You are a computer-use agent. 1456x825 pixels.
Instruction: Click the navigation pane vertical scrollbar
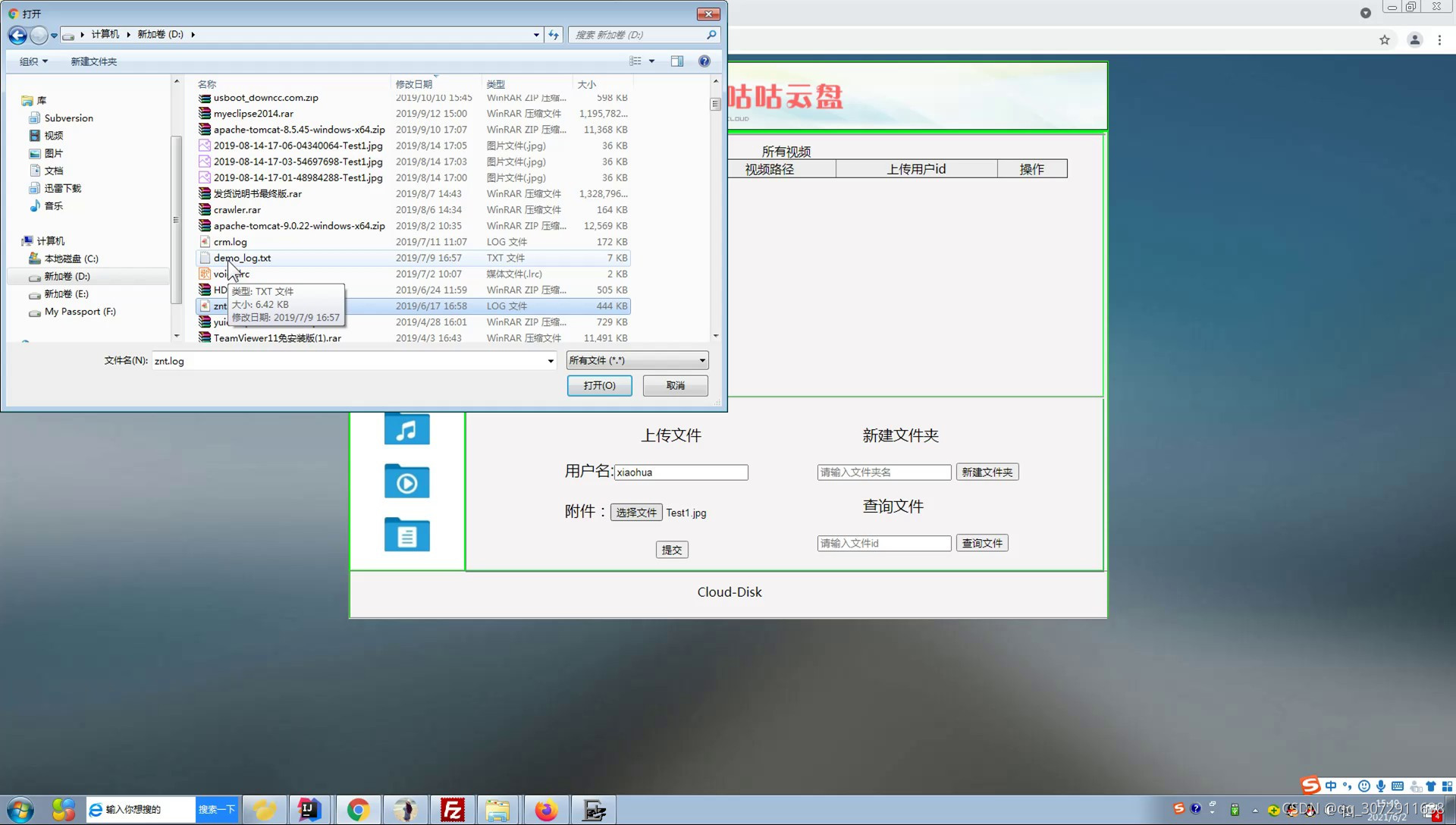tap(176, 220)
